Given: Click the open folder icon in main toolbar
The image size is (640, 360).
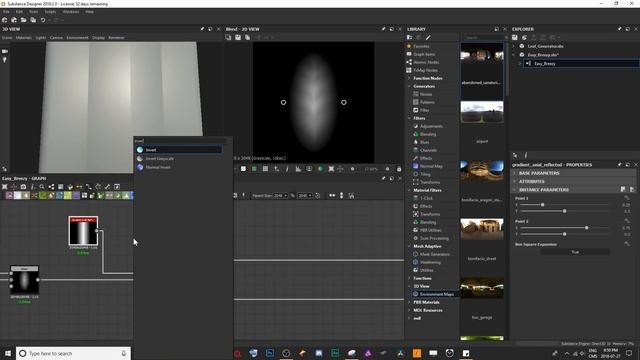Looking at the screenshot, I should click(x=24, y=20).
